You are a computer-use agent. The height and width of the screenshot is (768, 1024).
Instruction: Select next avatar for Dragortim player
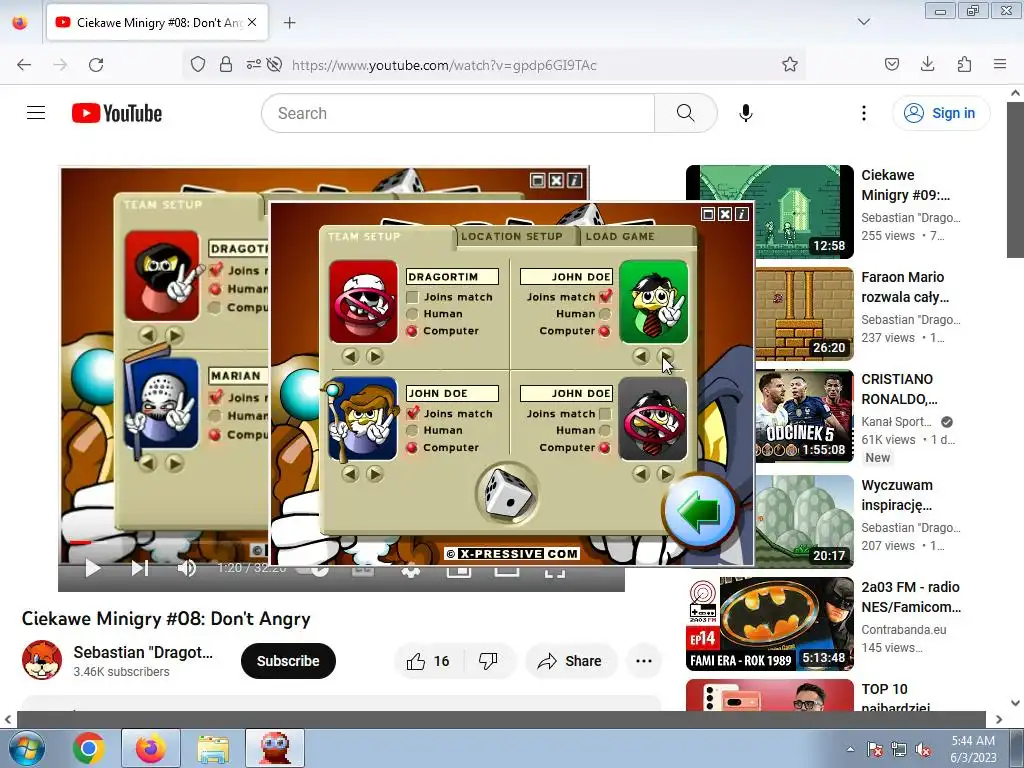coord(374,356)
